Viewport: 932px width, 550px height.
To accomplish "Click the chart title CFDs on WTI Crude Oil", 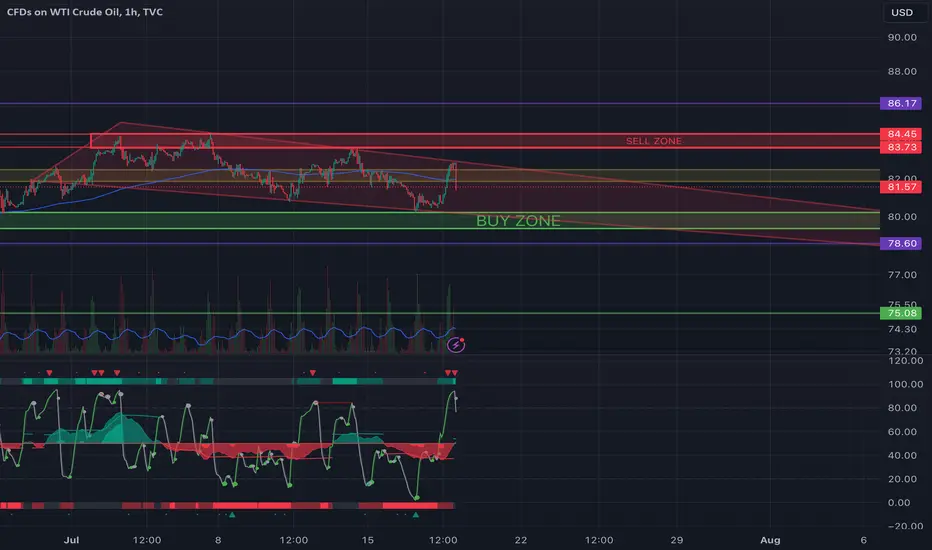I will [84, 12].
